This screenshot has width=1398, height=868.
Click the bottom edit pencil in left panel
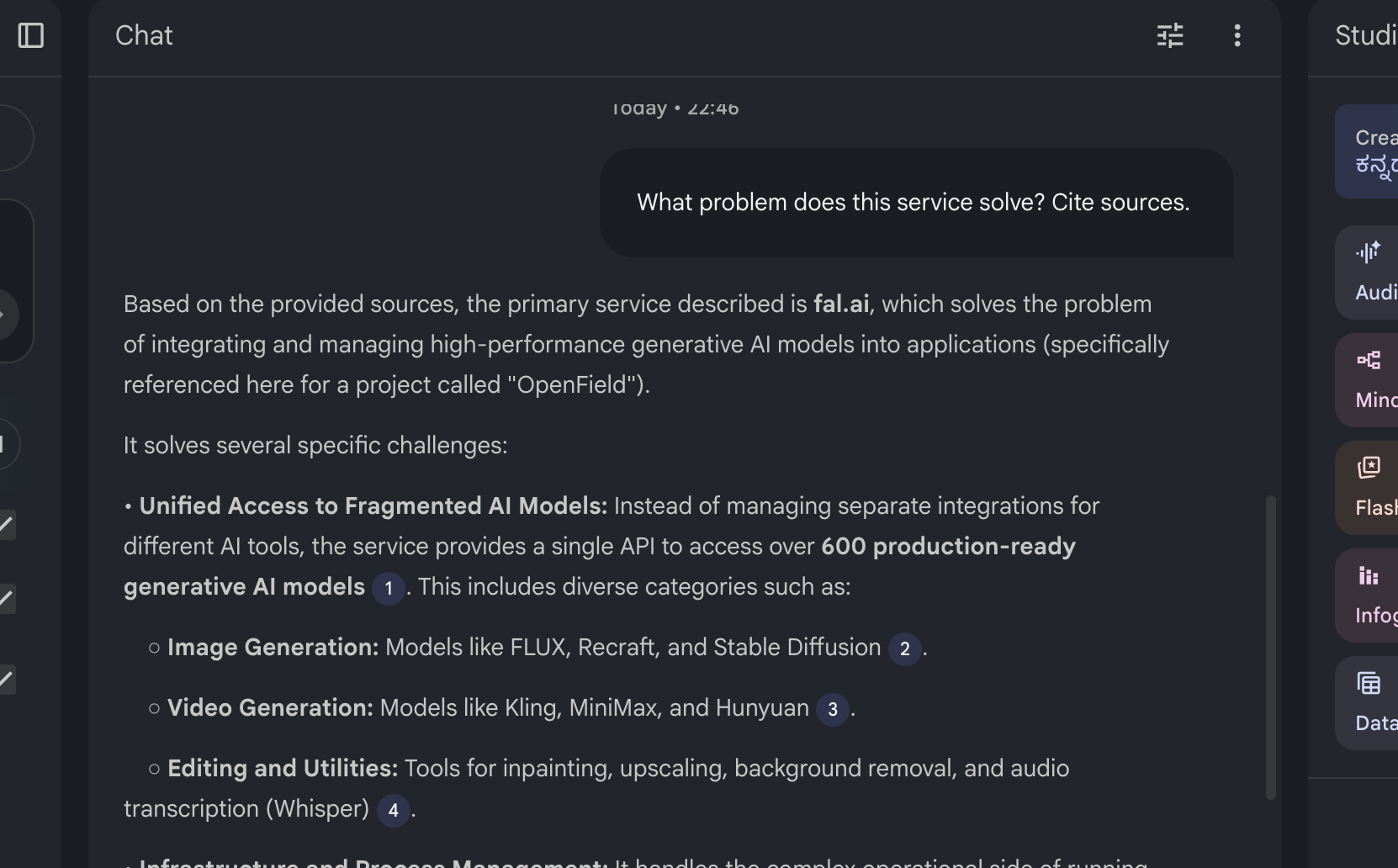[7, 678]
